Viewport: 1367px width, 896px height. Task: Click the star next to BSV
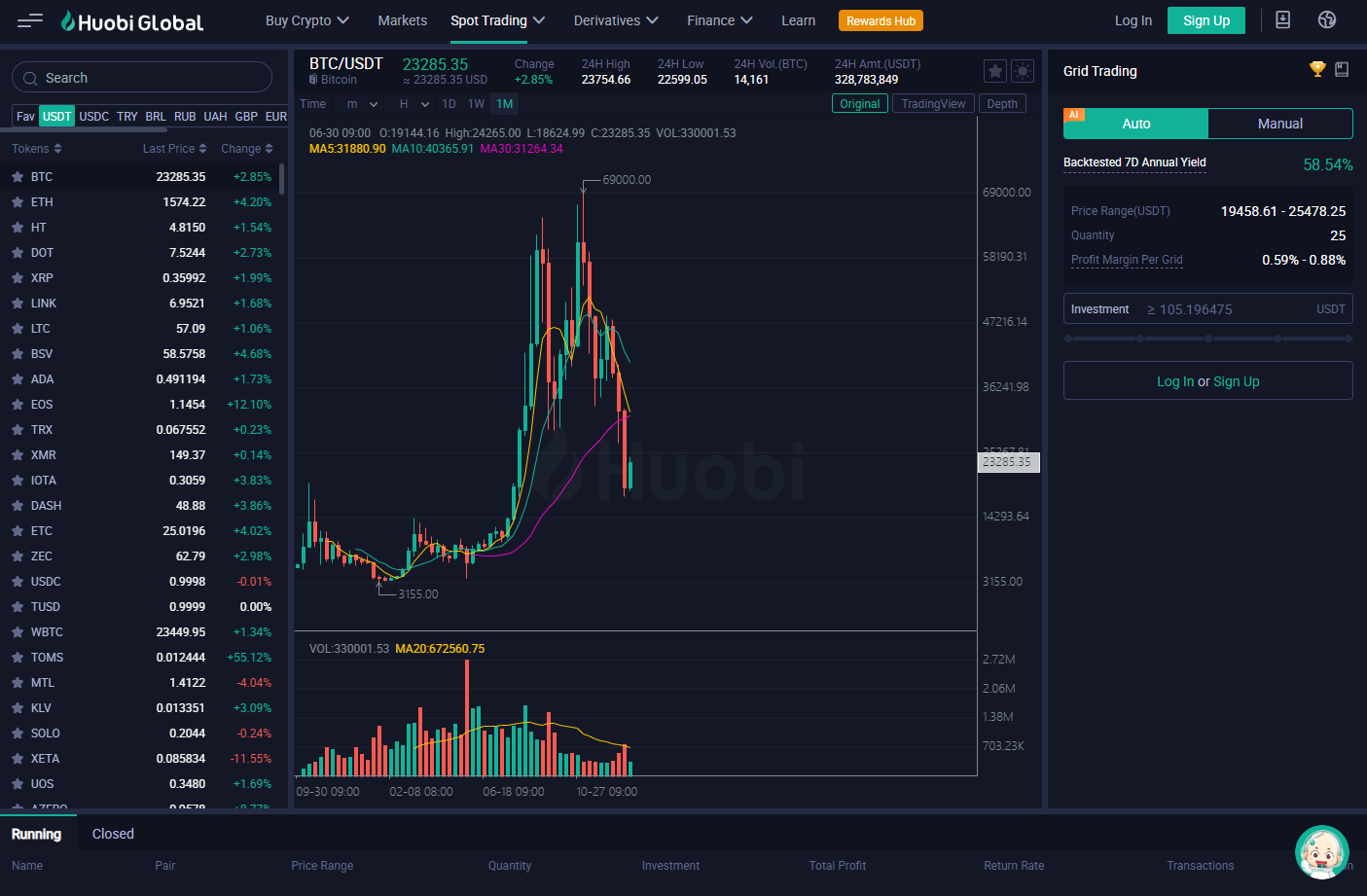[18, 354]
